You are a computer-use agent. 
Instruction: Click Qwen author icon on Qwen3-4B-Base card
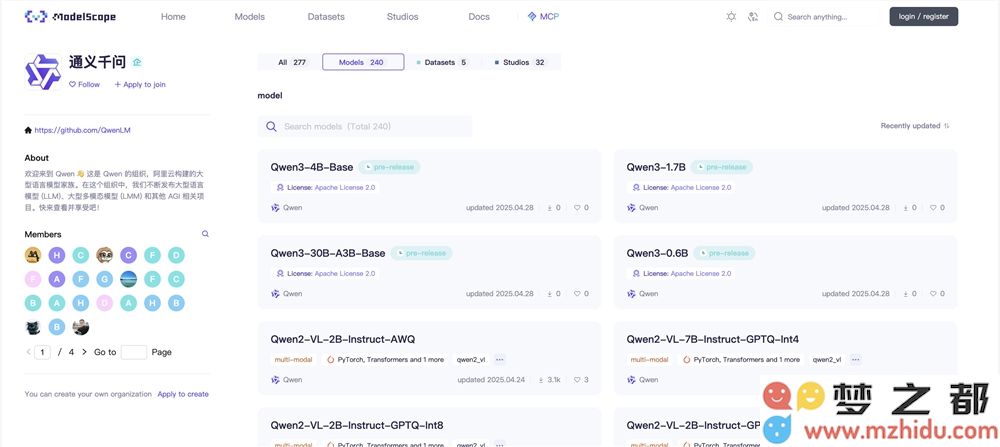(x=275, y=208)
